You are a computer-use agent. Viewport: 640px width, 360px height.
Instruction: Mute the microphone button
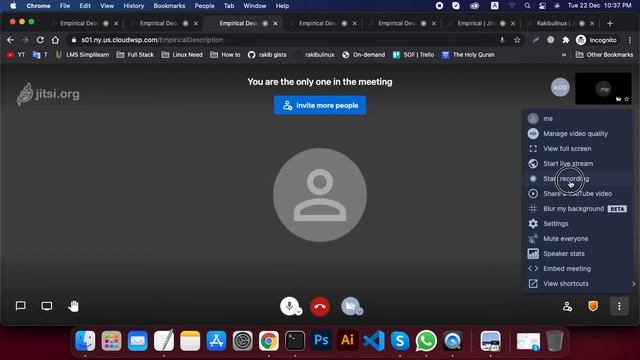(289, 306)
